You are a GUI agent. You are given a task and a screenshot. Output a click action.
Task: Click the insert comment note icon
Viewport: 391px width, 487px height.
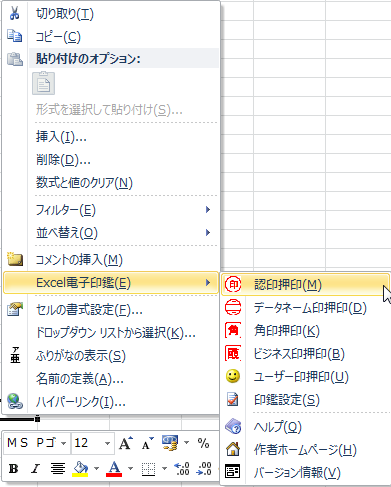coord(15,259)
